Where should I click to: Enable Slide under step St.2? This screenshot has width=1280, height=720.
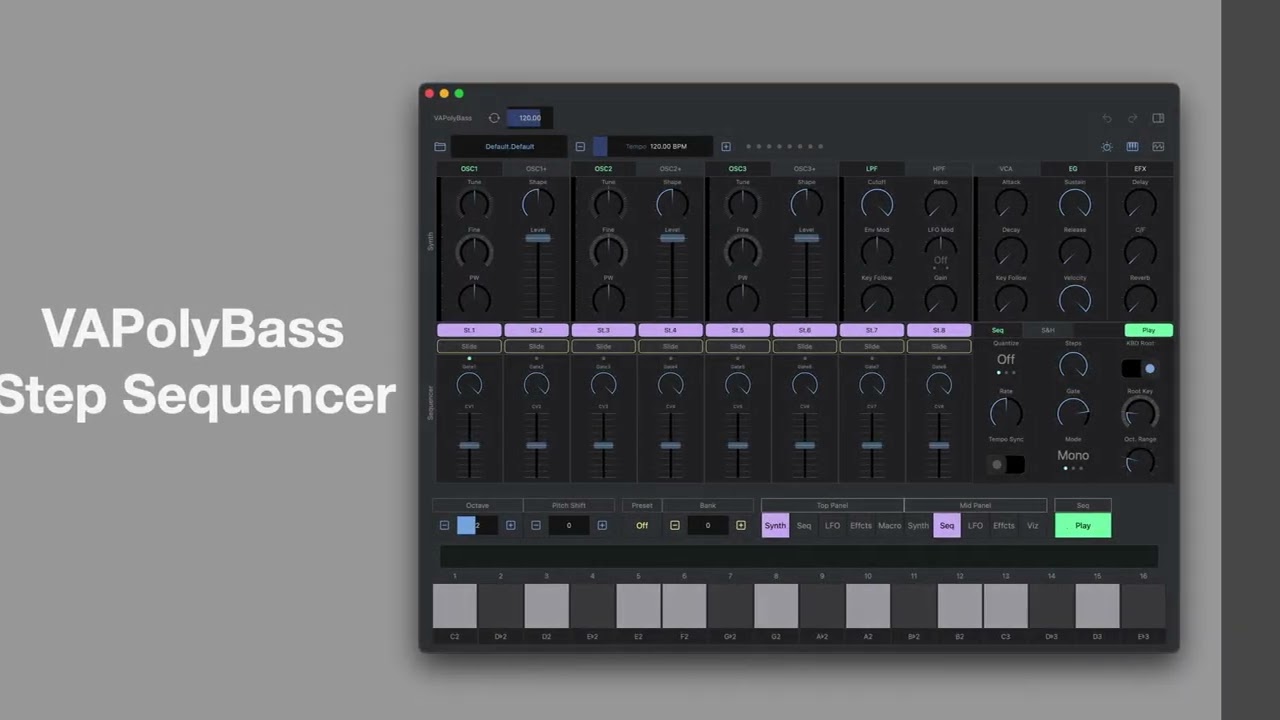536,346
